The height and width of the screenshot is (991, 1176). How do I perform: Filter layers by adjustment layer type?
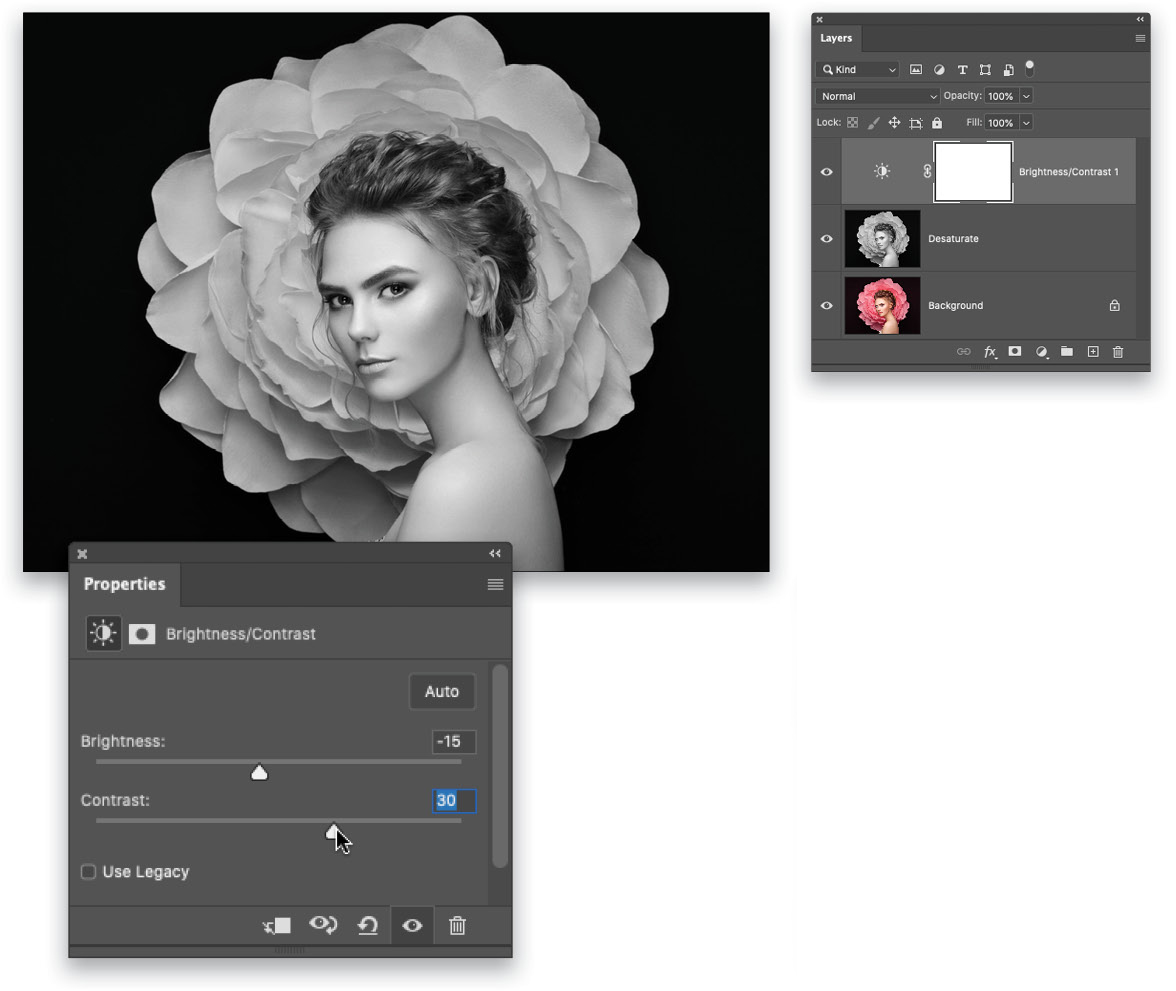939,69
